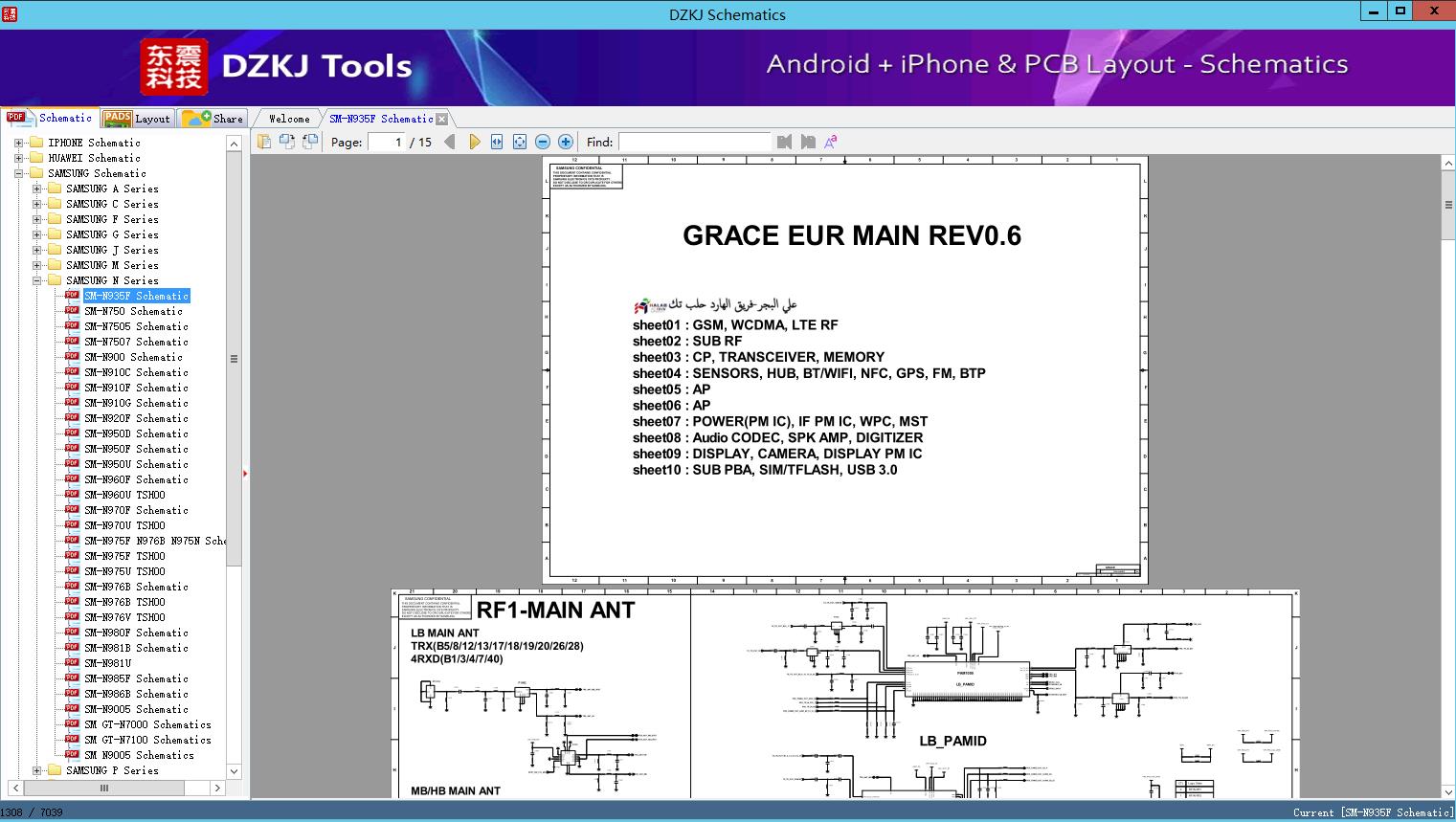
Task: Click the match case search icon
Action: coord(831,142)
